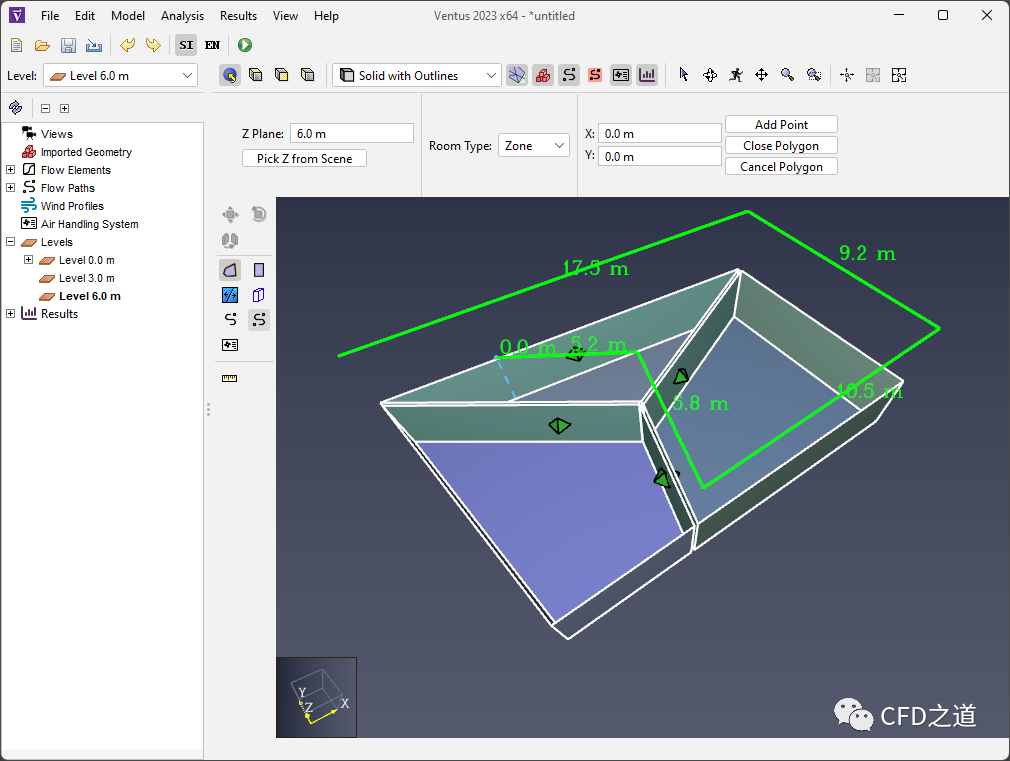Select the zoom magnifier tool
The image size is (1010, 761).
tap(787, 75)
